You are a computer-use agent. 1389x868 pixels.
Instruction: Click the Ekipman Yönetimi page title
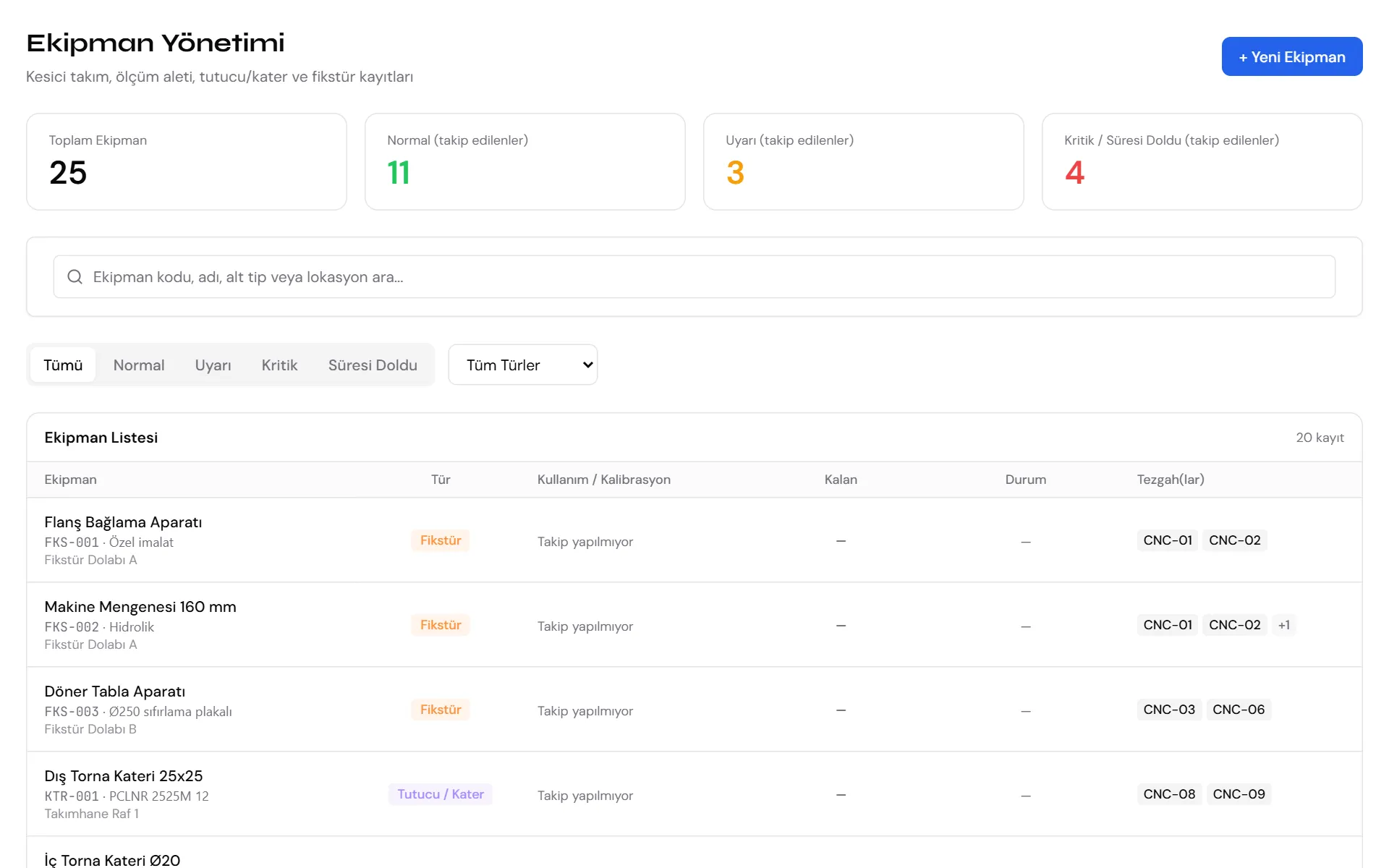pyautogui.click(x=156, y=43)
